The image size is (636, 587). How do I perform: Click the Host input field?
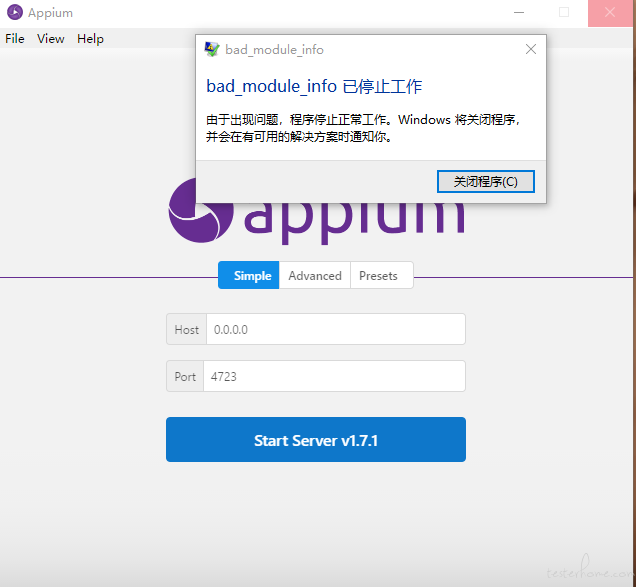(x=336, y=329)
